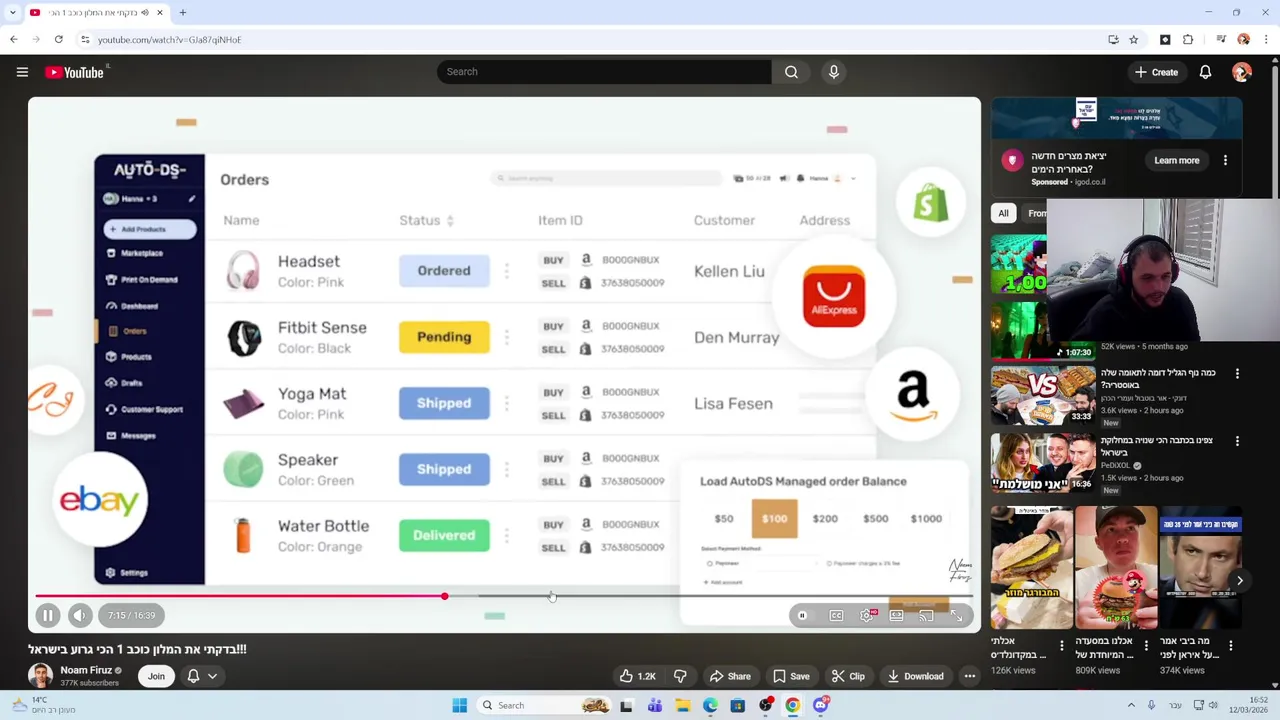The image size is (1280, 720).
Task: Mute the video with the volume icon
Action: click(x=80, y=616)
